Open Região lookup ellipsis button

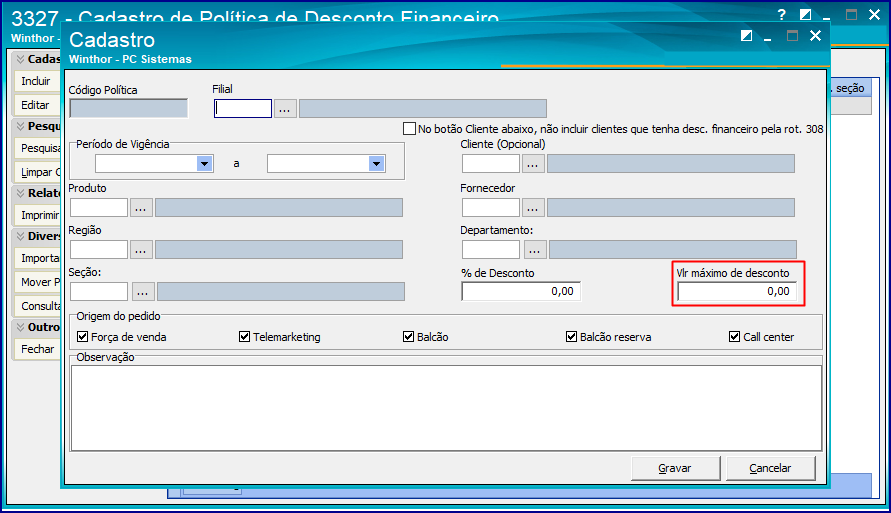[x=141, y=249]
